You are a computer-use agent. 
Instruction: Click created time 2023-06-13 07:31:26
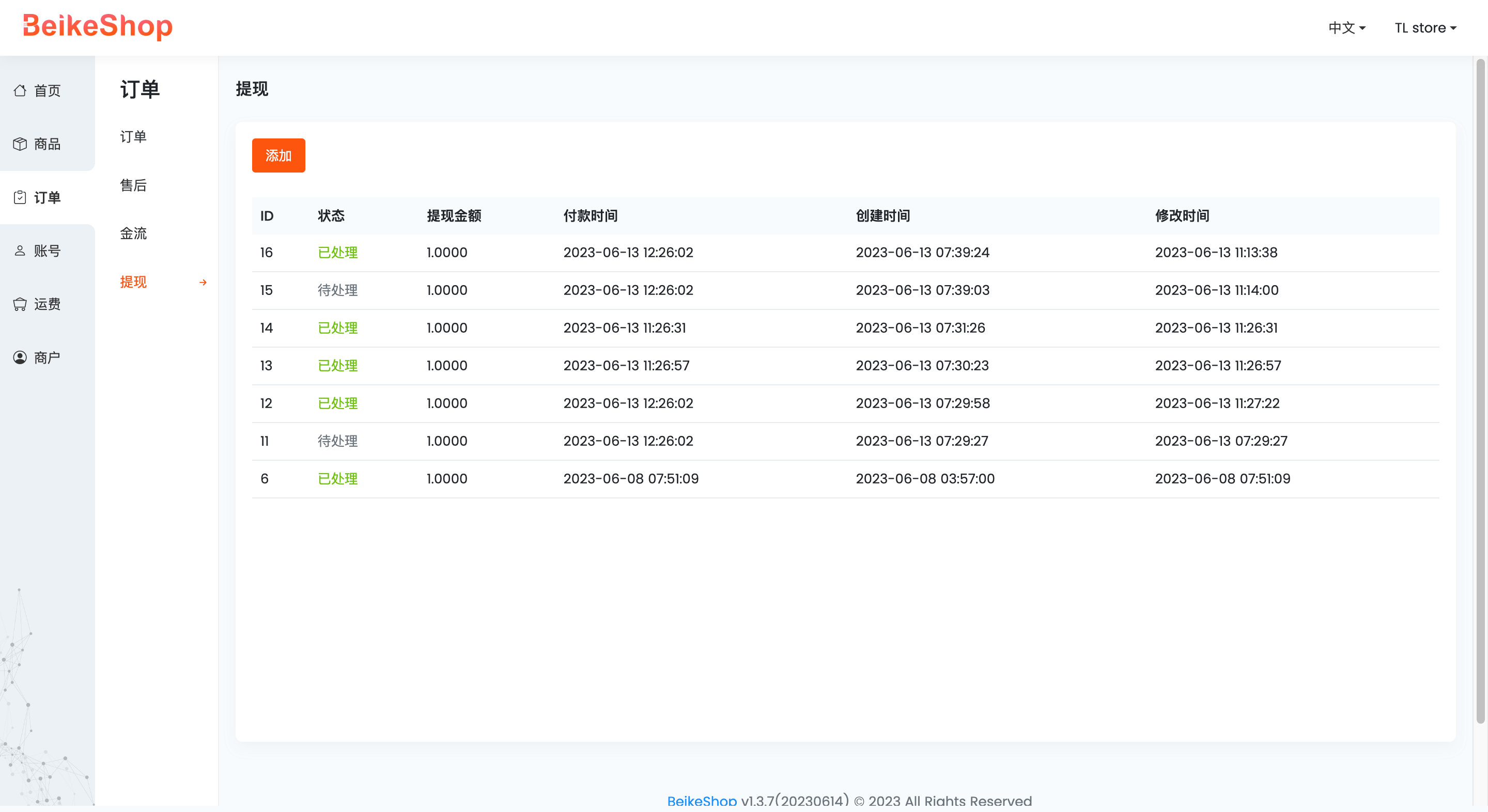tap(921, 328)
